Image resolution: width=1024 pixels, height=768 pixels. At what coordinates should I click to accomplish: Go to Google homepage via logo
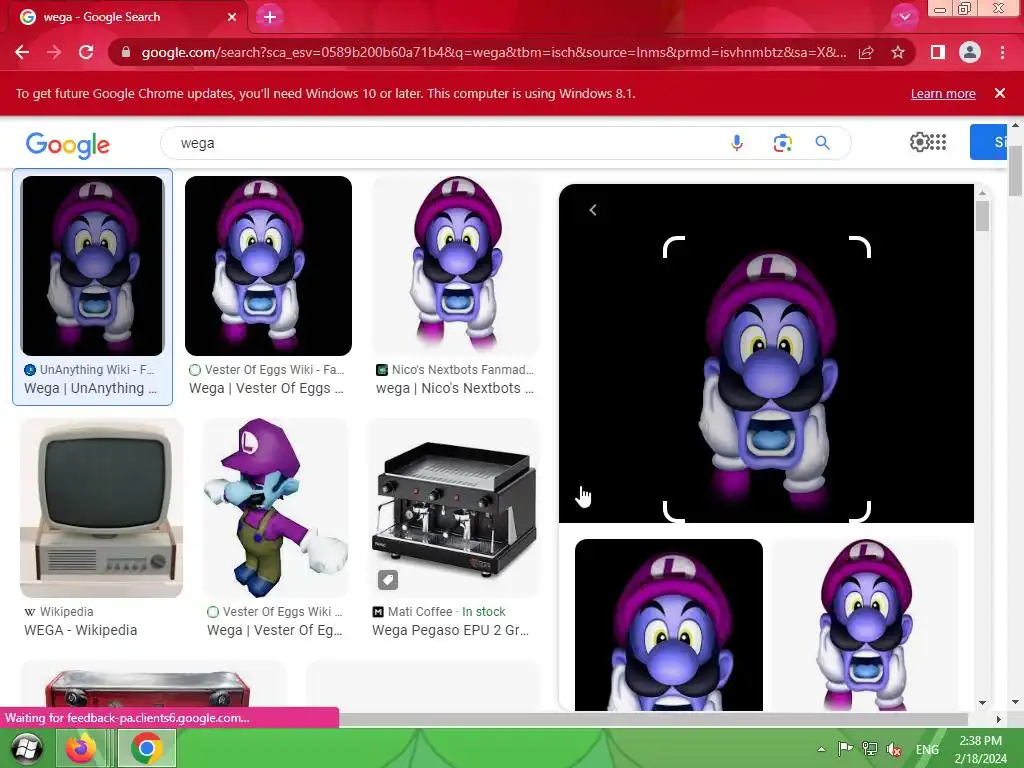coord(68,144)
